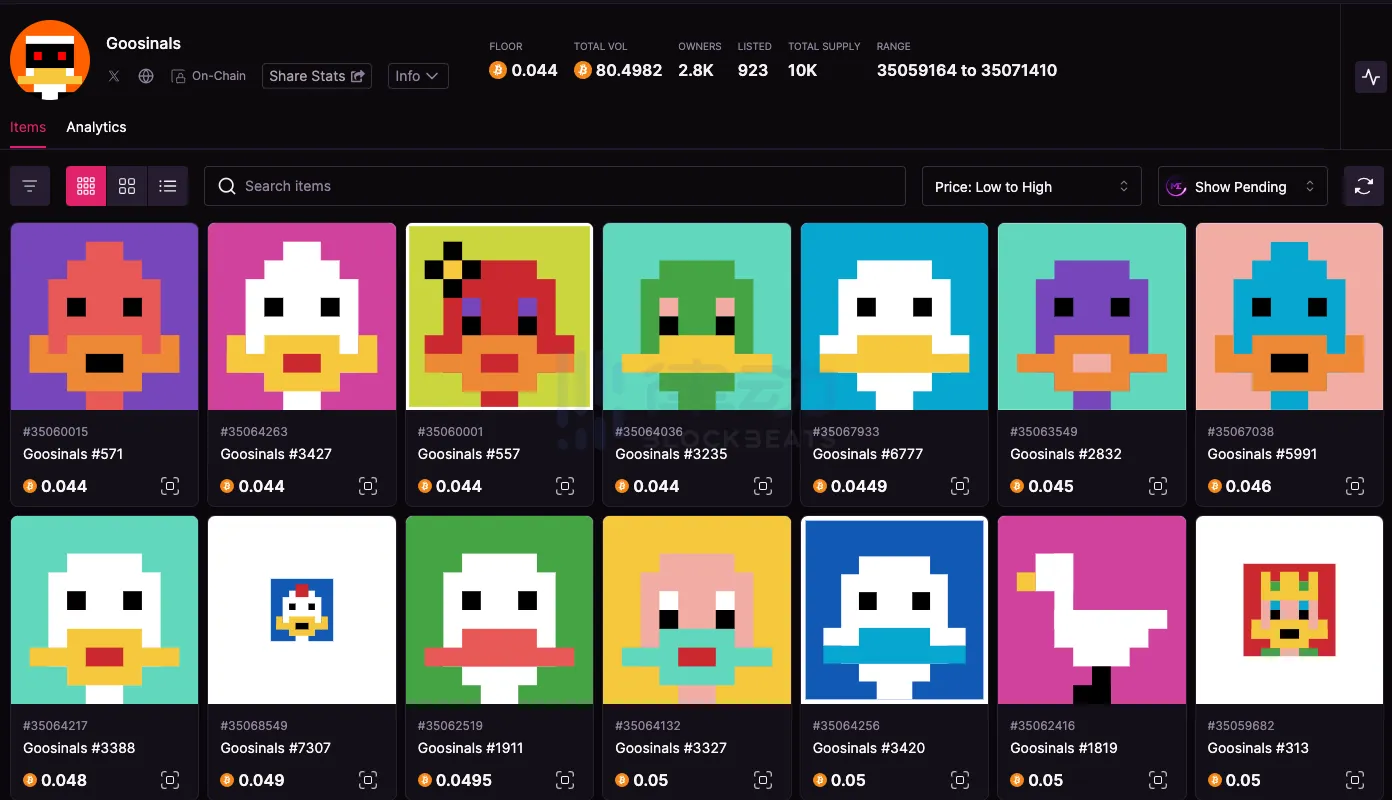1392x800 pixels.
Task: Open the Goosinals #1819 goose thumbnail
Action: (1091, 610)
